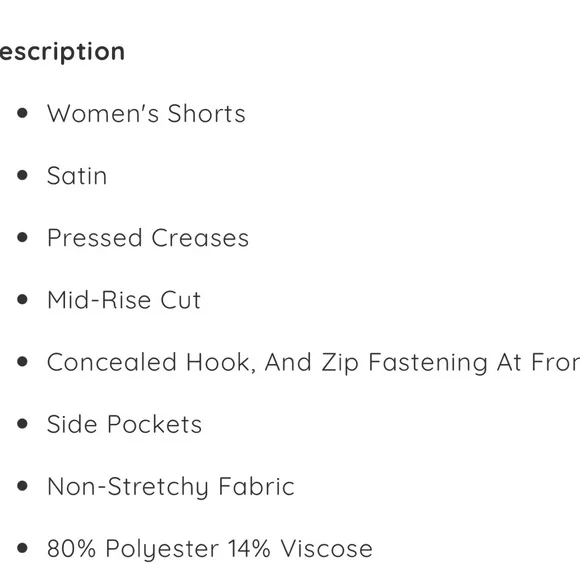Click the bullet dot before Pressed Creases
Screen dimensions: 580x580
point(23,237)
